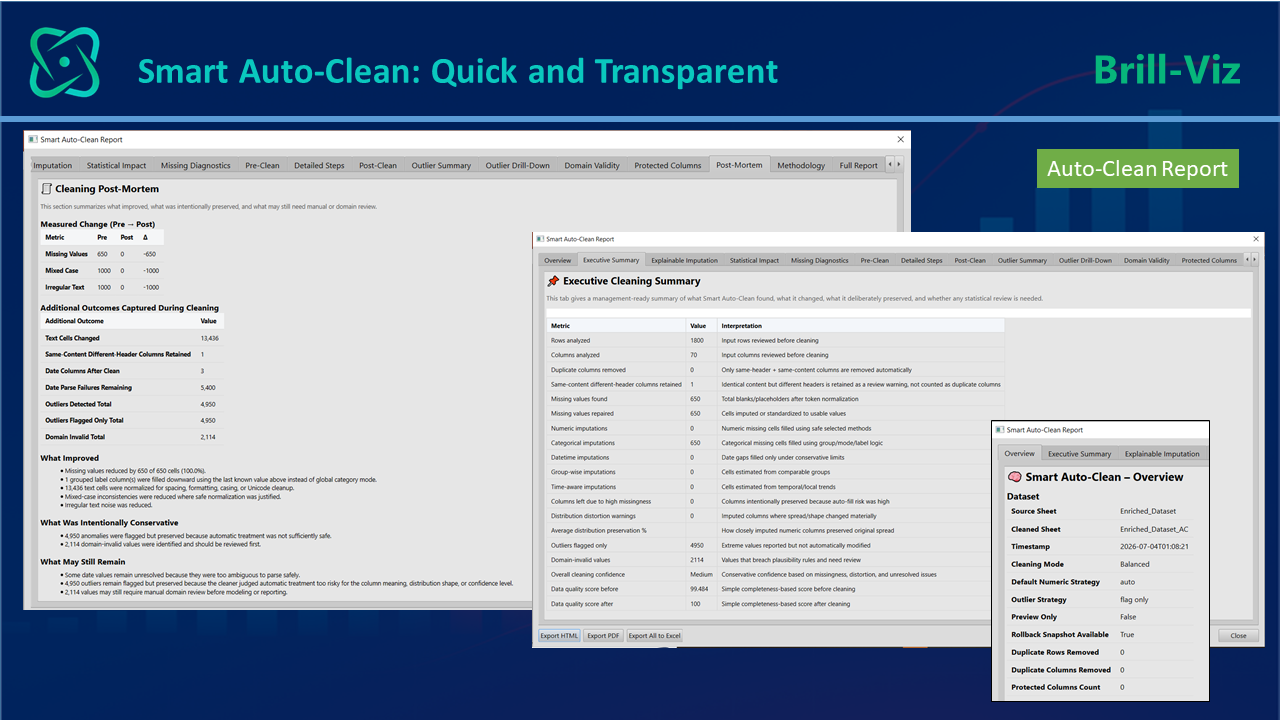Click the Interpretation column header
The image size is (1280, 720).
click(861, 326)
